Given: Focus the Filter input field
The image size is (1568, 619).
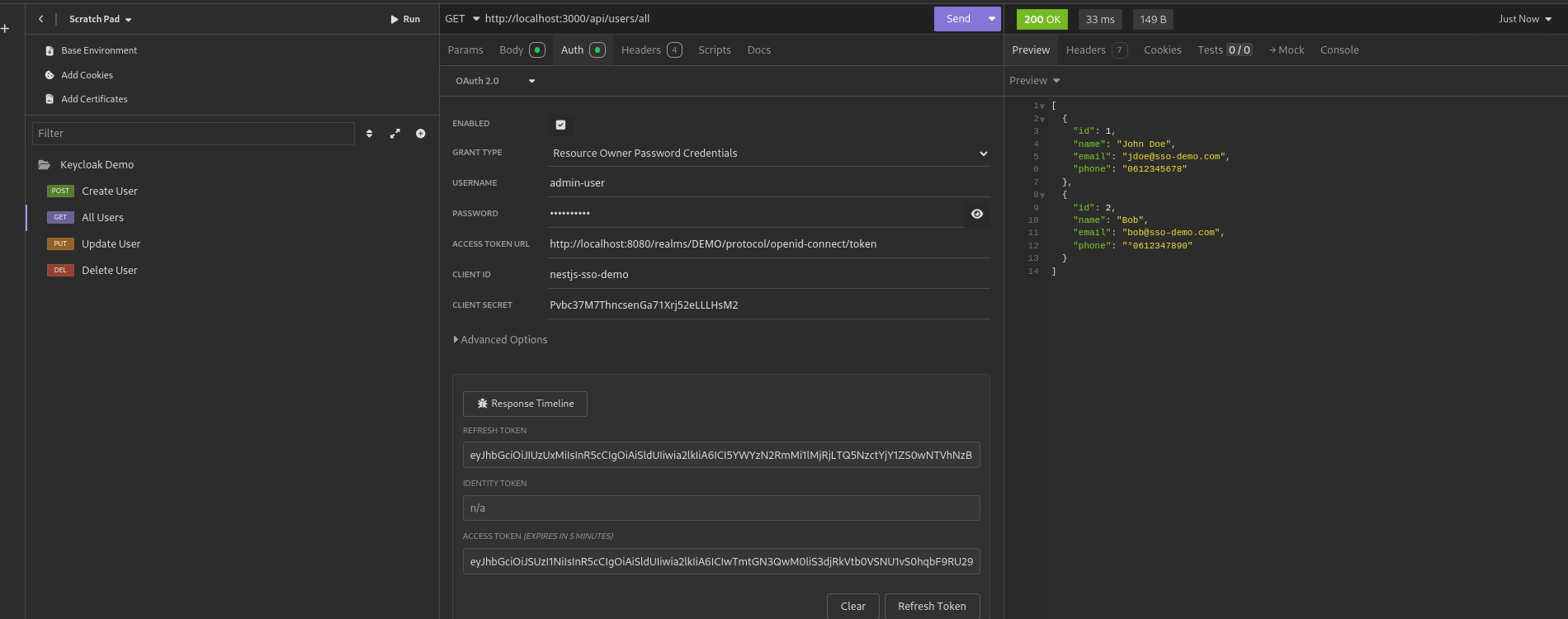Looking at the screenshot, I should click(x=193, y=133).
